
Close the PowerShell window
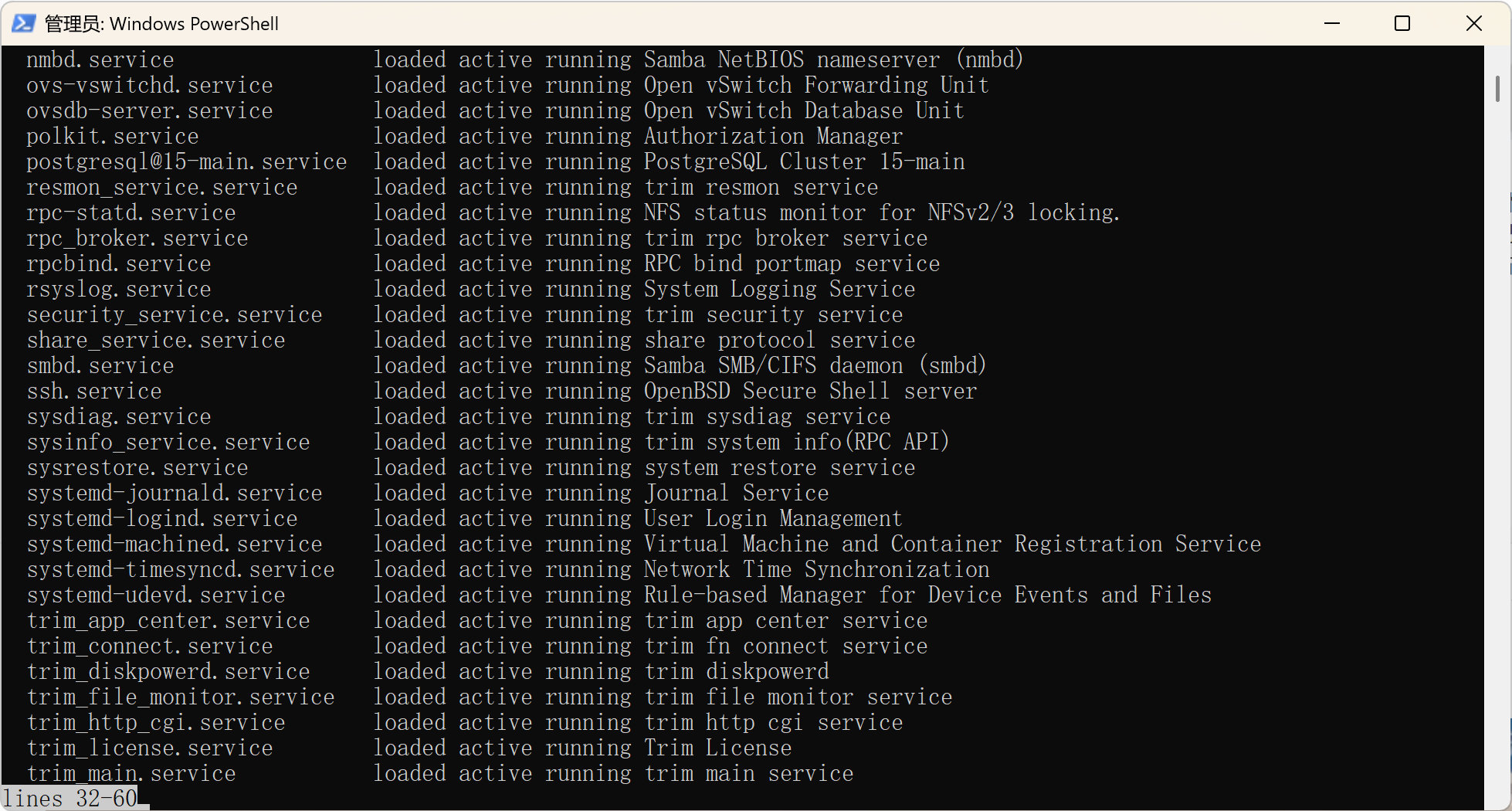pos(1473,23)
